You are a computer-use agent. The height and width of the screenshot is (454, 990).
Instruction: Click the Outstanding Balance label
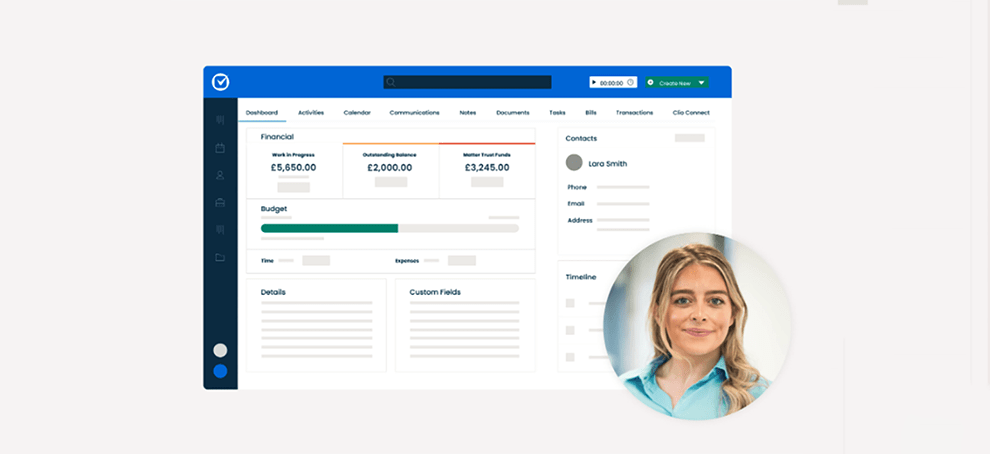tap(390, 155)
